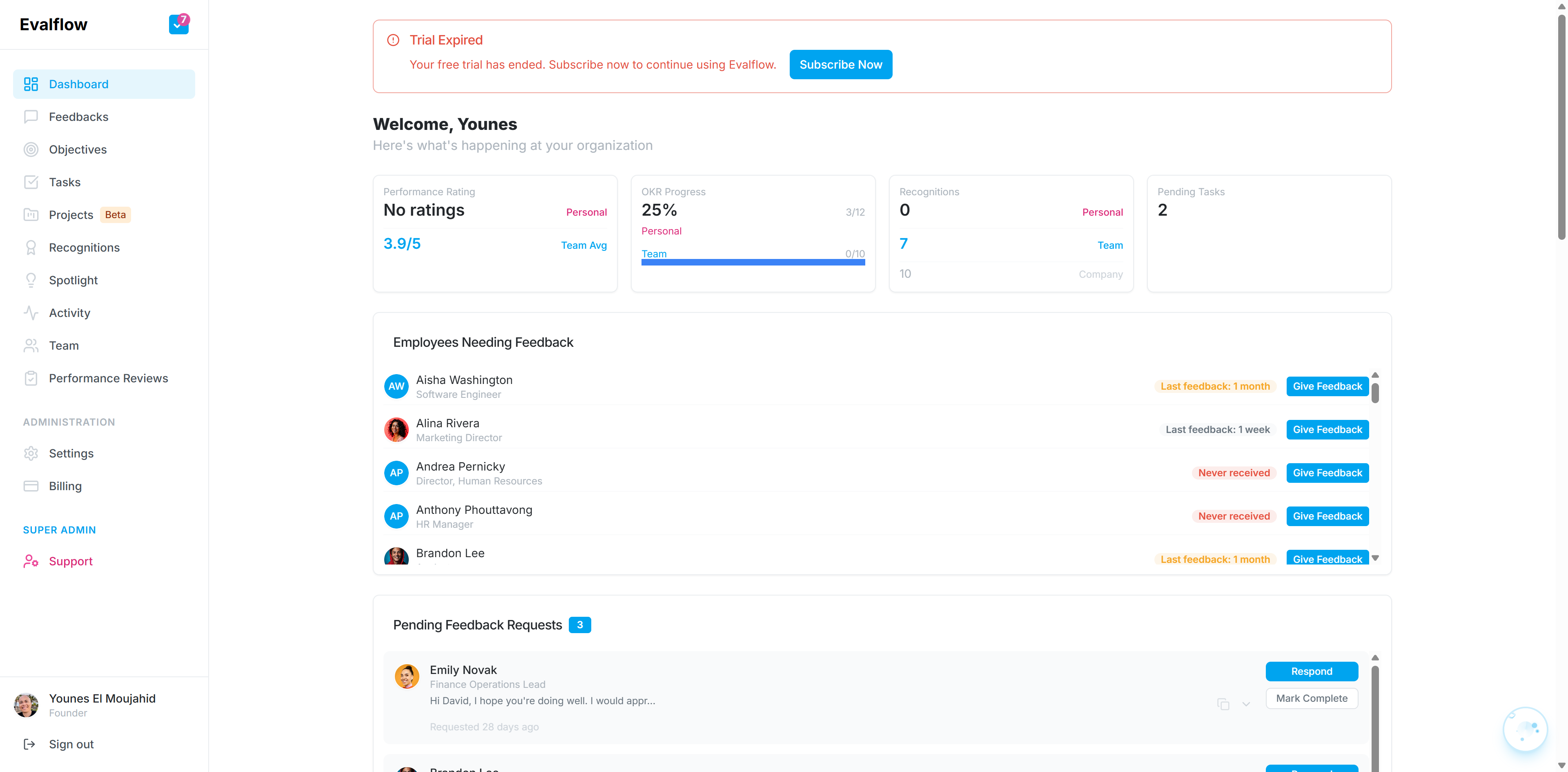The height and width of the screenshot is (772, 1568).
Task: Click the Objectives target icon in sidebar
Action: [x=31, y=150]
